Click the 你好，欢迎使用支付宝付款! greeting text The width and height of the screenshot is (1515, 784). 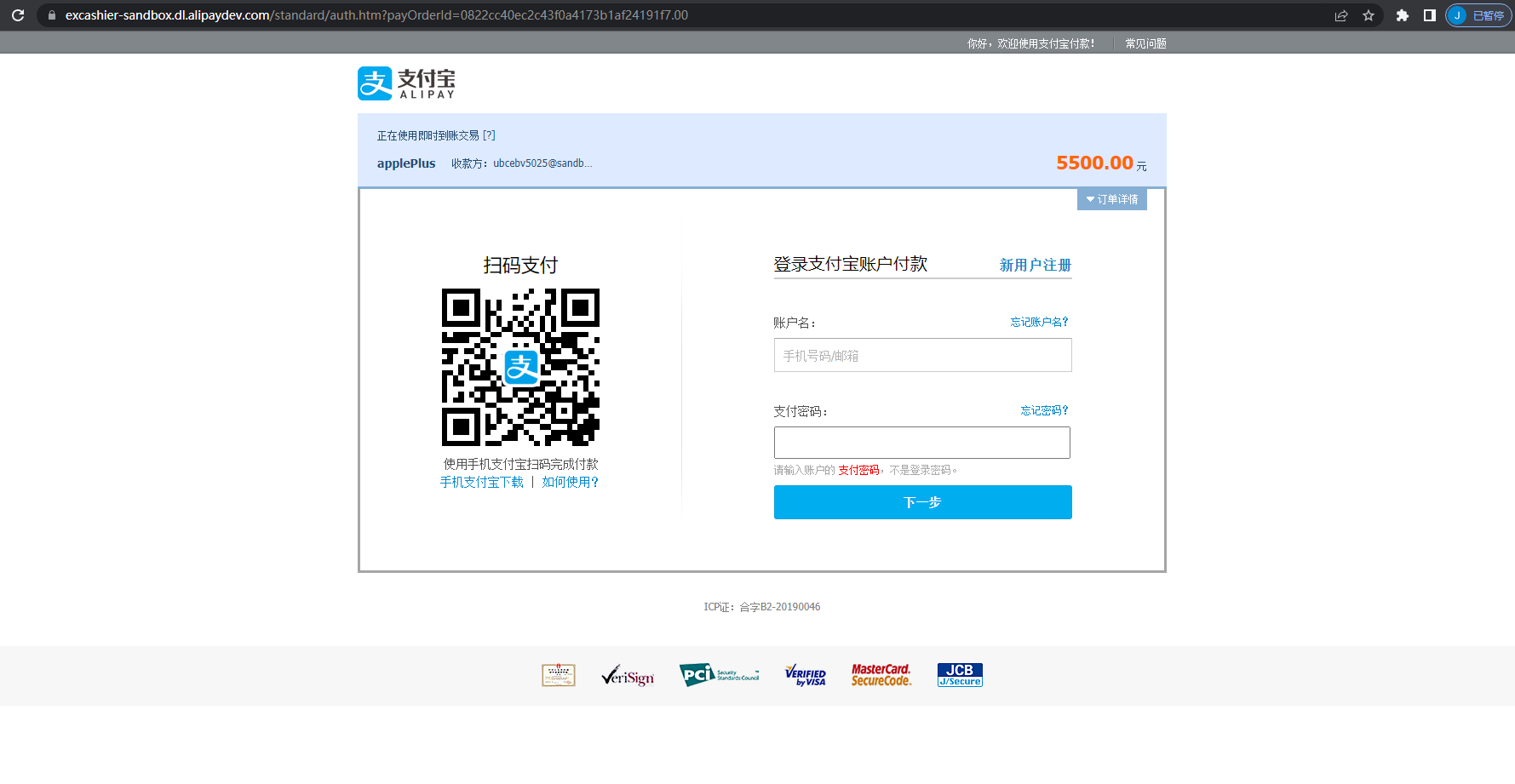(x=1030, y=43)
